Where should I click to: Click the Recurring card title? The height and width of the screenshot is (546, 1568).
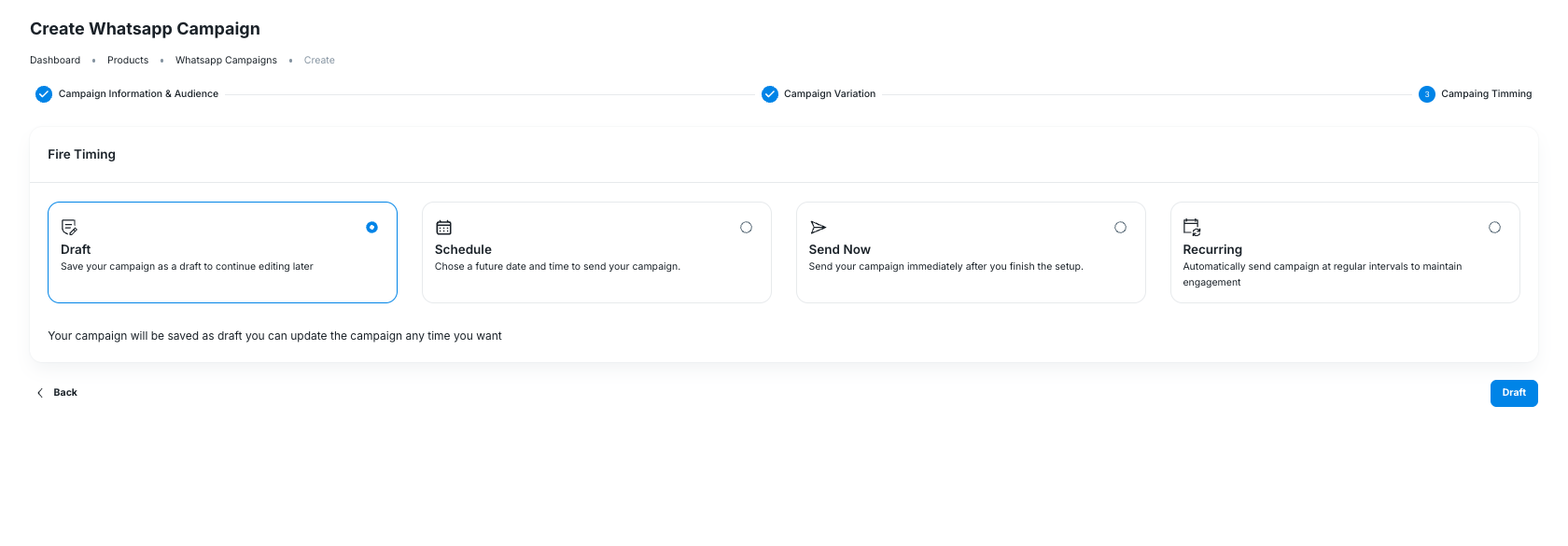pos(1212,249)
